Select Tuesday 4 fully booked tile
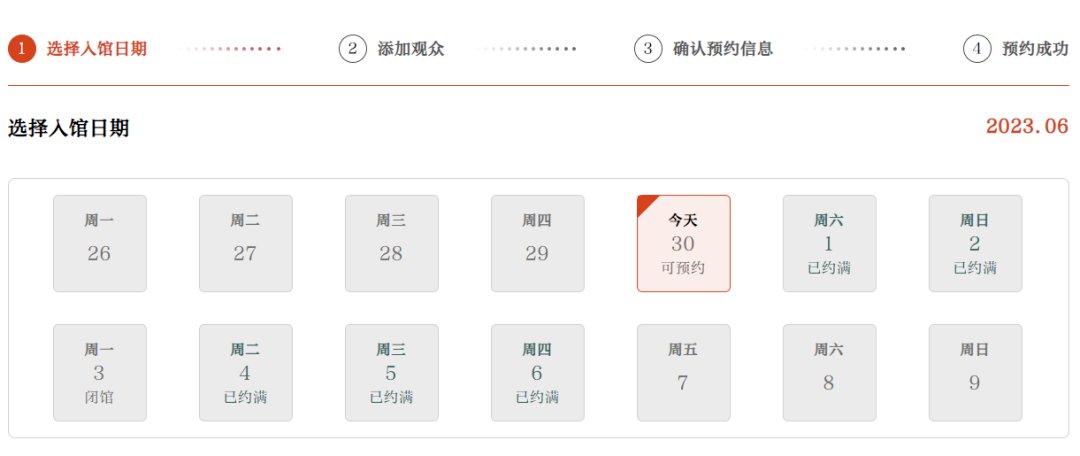 click(246, 373)
